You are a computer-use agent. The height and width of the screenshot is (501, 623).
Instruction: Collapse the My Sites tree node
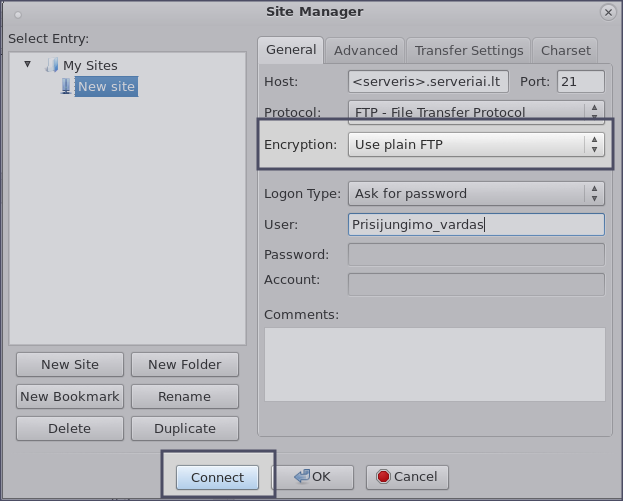(x=28, y=65)
